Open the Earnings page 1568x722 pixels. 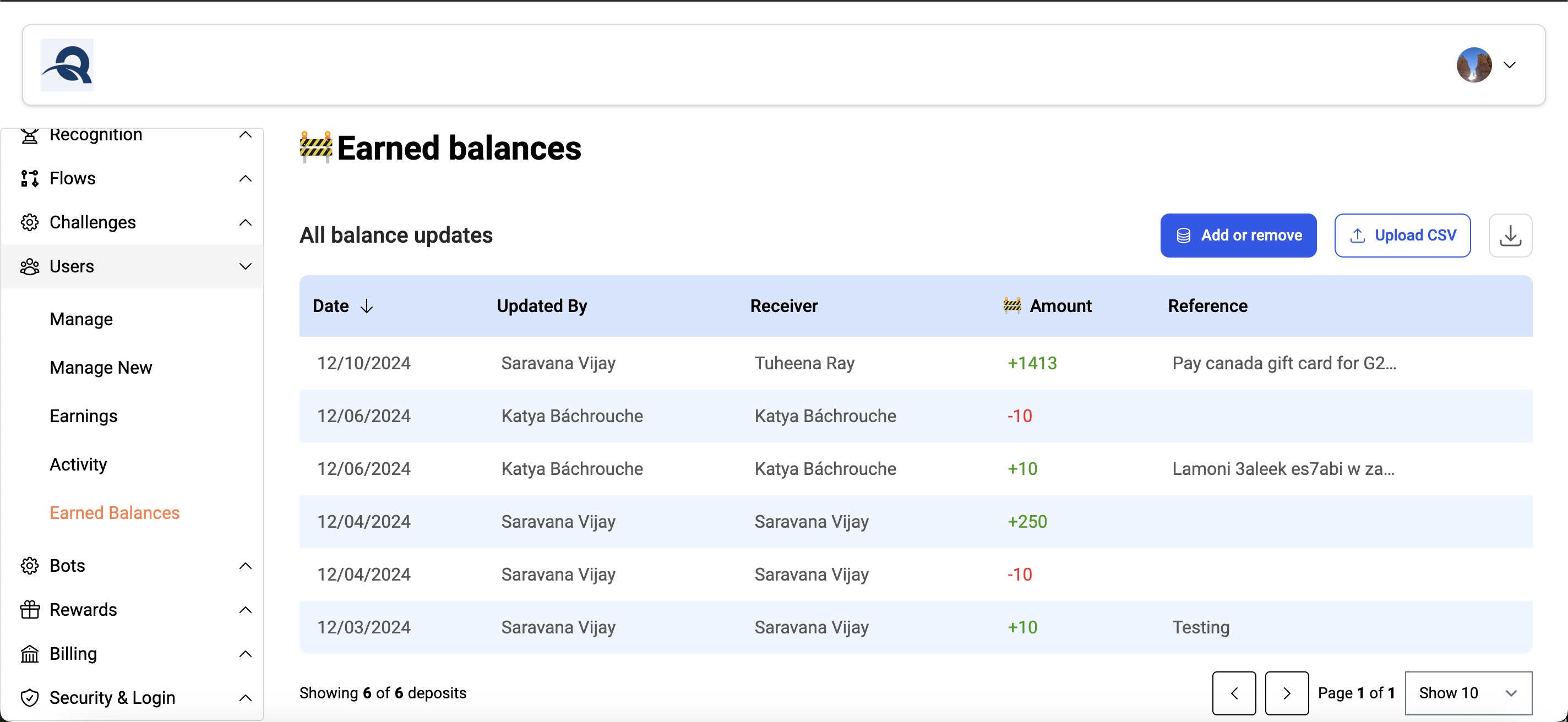[x=83, y=416]
